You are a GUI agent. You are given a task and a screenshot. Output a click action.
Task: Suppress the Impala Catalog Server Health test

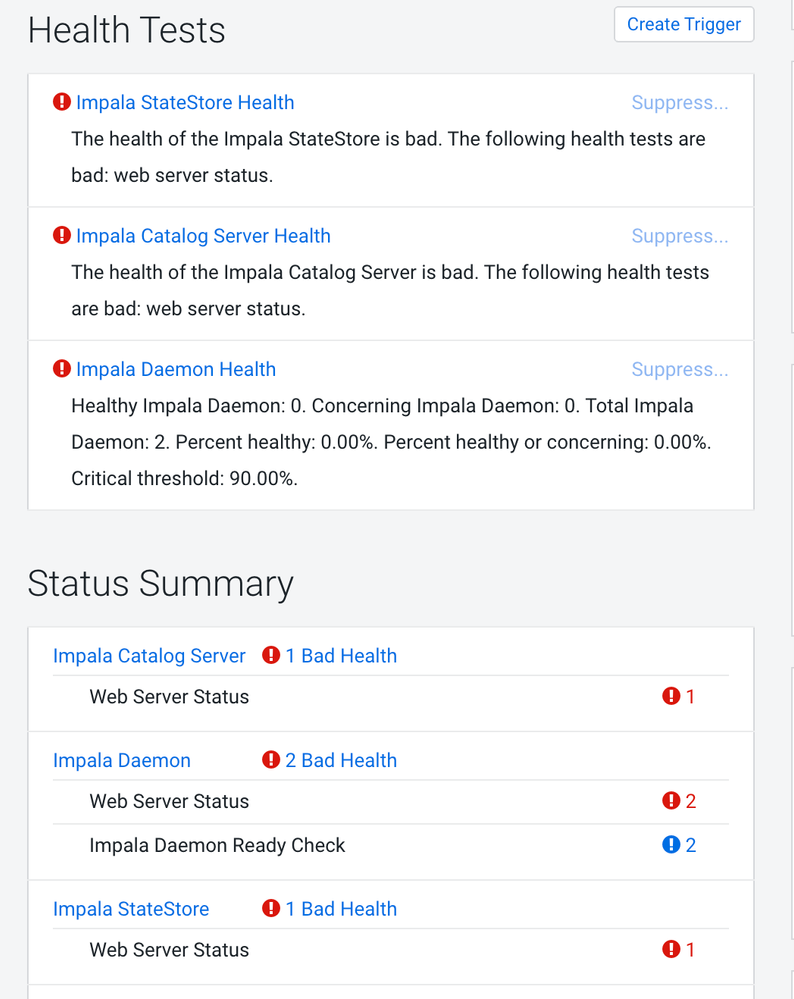pos(680,236)
